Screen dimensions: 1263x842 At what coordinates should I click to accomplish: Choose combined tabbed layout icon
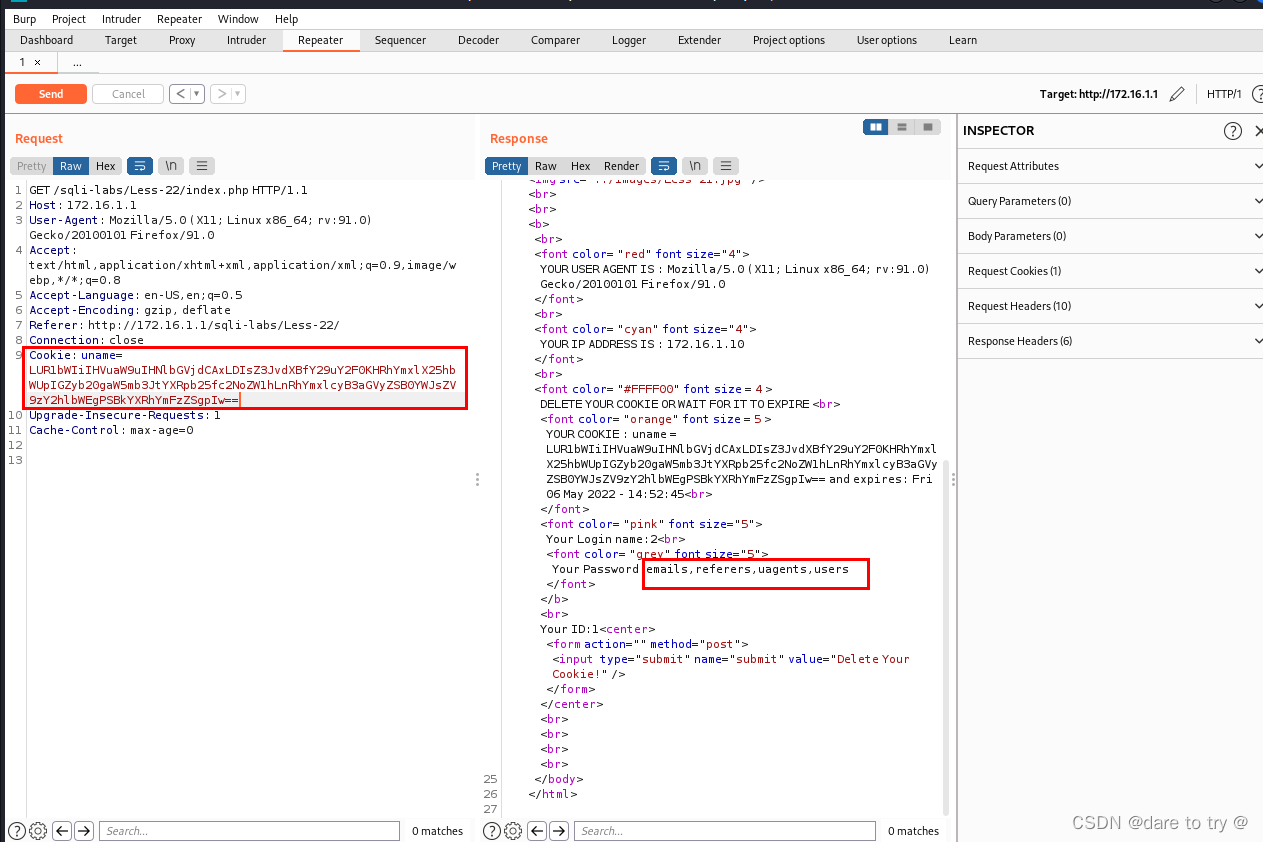pos(928,127)
